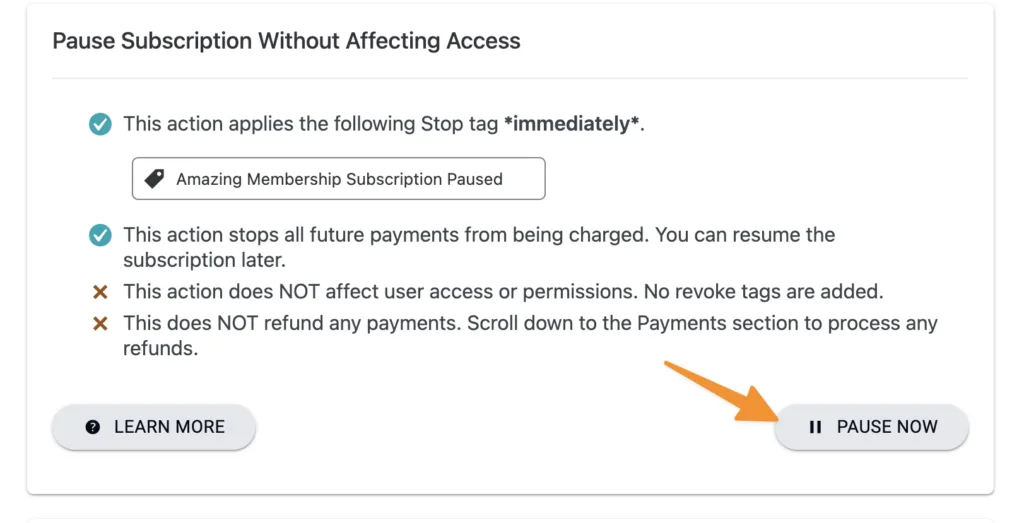1024x523 pixels.
Task: Click the X icon beside the refund statement
Action: [100, 324]
